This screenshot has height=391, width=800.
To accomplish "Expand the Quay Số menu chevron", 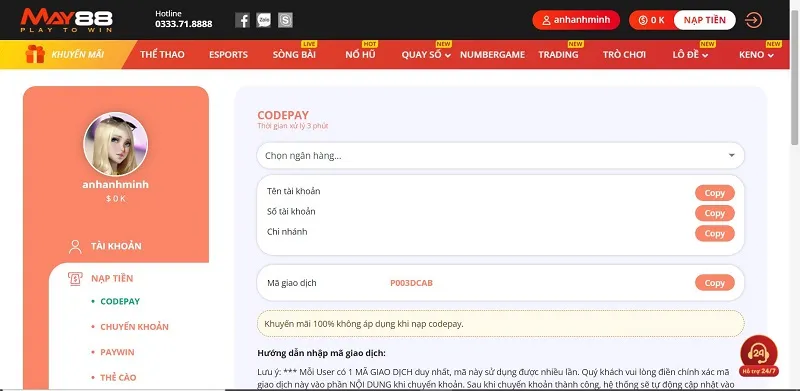I will coord(447,56).
